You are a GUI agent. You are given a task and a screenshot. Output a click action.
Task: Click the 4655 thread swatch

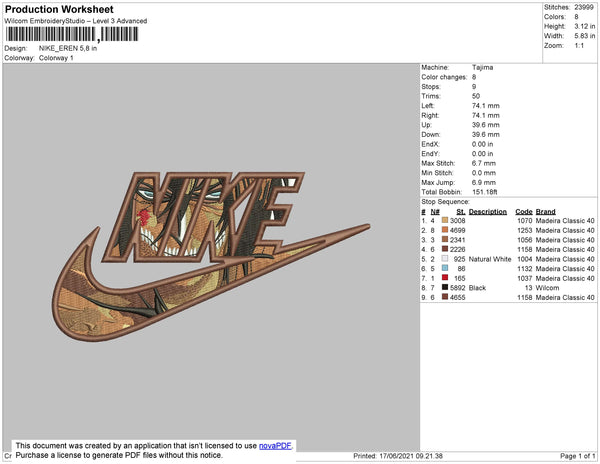coord(445,297)
